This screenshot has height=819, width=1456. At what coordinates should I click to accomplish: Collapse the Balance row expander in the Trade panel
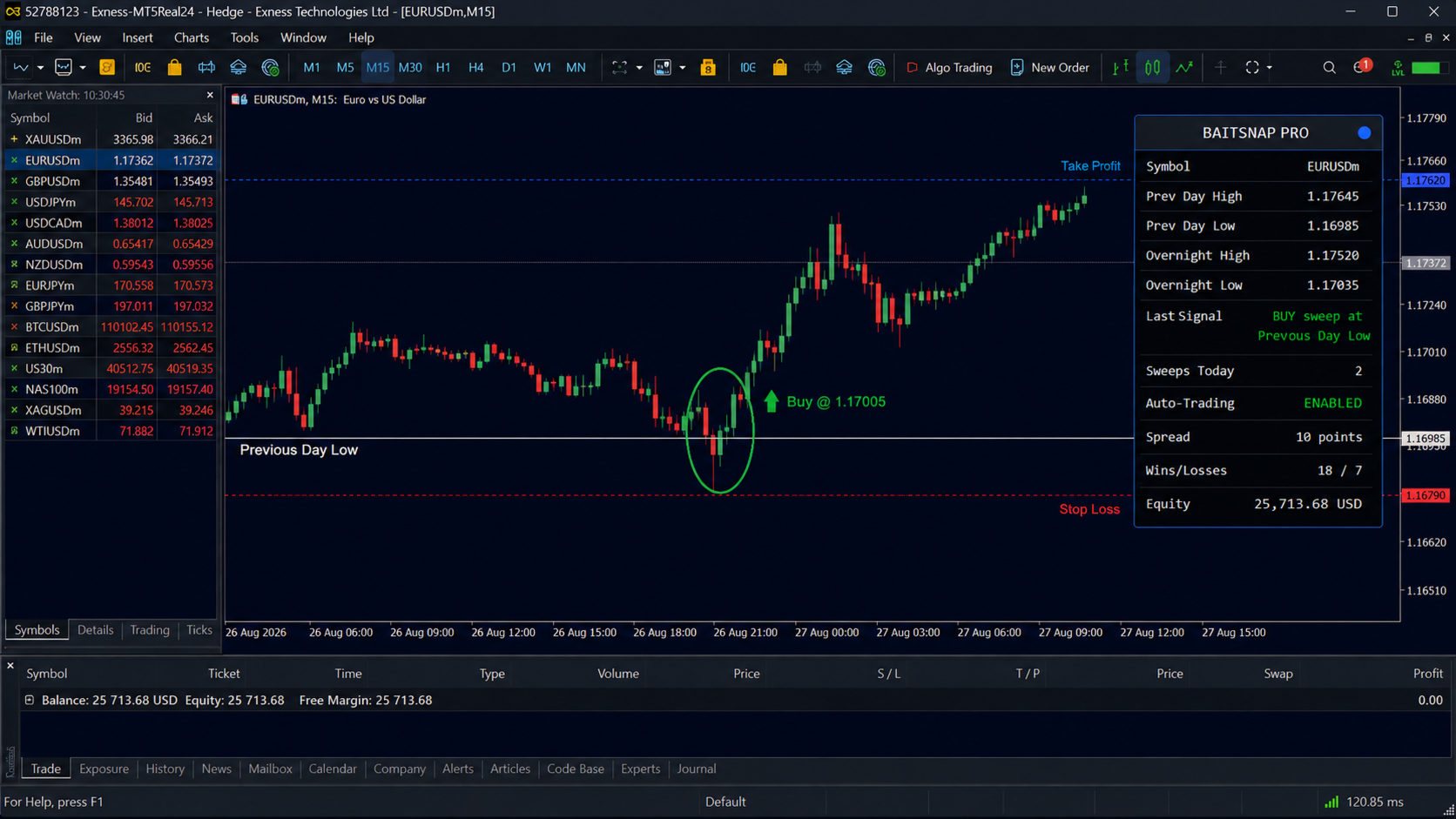(x=30, y=700)
